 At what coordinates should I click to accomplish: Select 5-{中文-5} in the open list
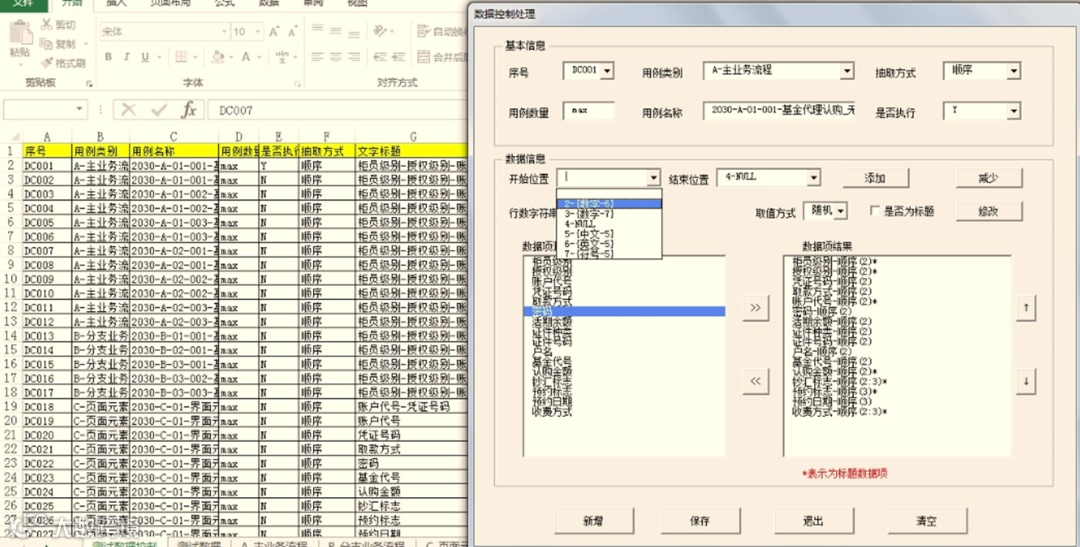tap(609, 234)
